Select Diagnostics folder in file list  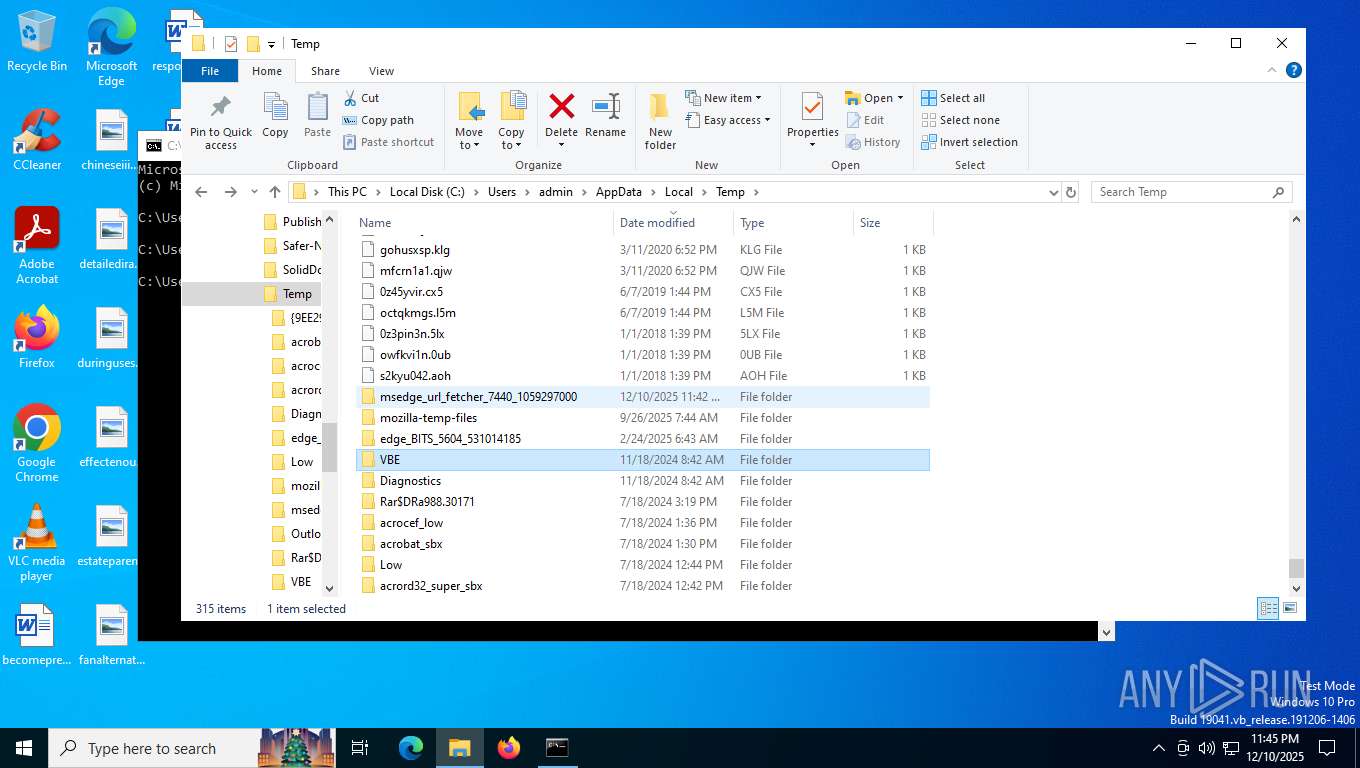coord(643,481)
